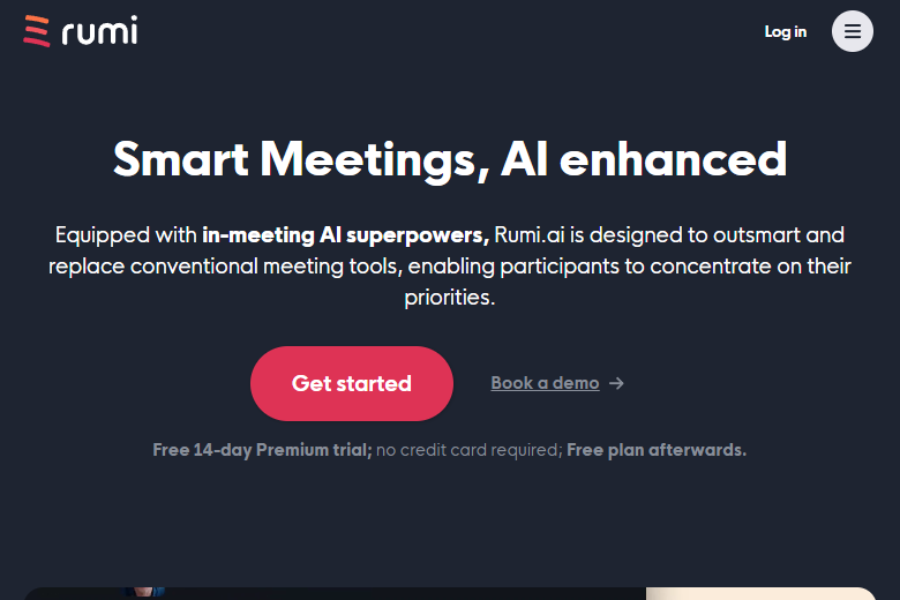Select the bolded in-meeting AI superpowers text
The width and height of the screenshot is (900, 600).
[x=346, y=235]
